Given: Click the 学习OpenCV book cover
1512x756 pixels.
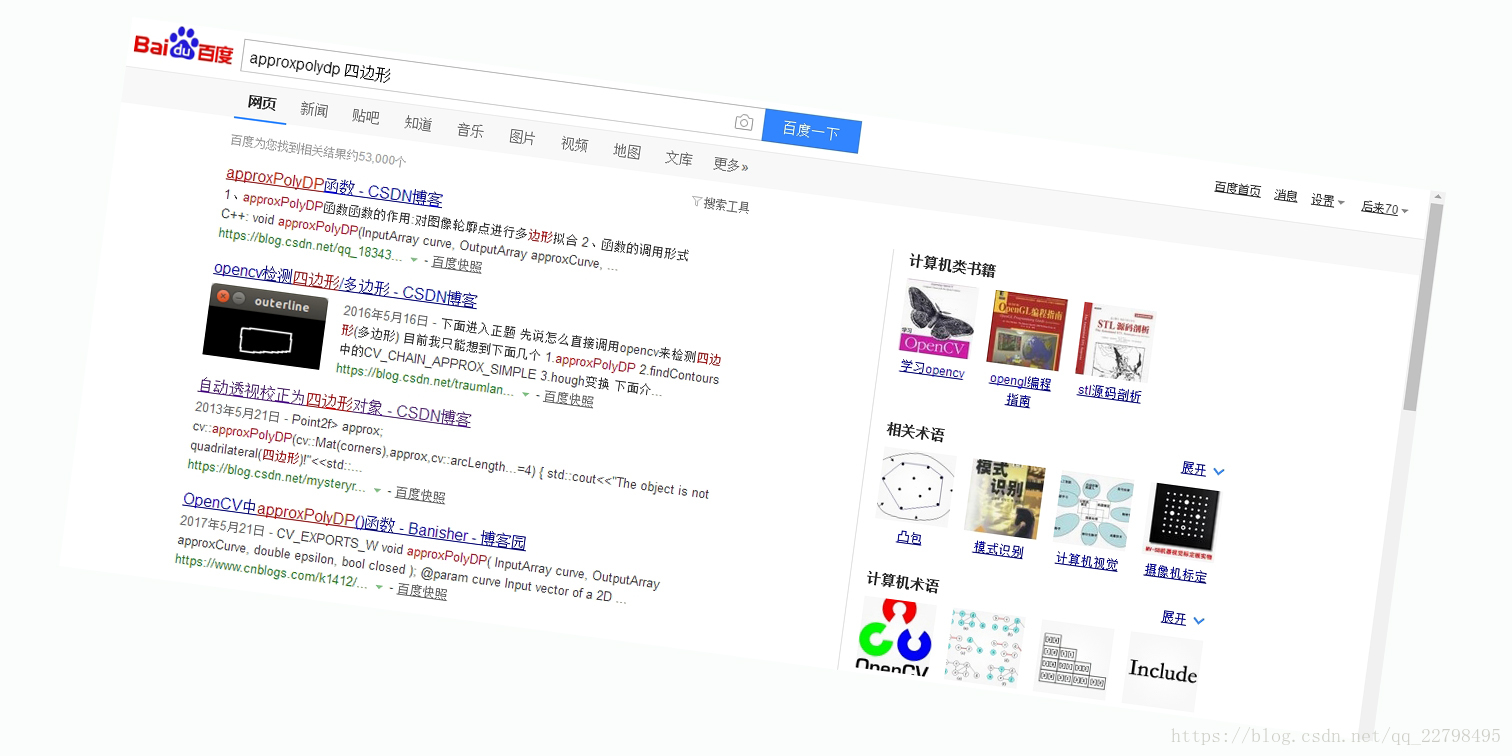Looking at the screenshot, I should pyautogui.click(x=938, y=320).
